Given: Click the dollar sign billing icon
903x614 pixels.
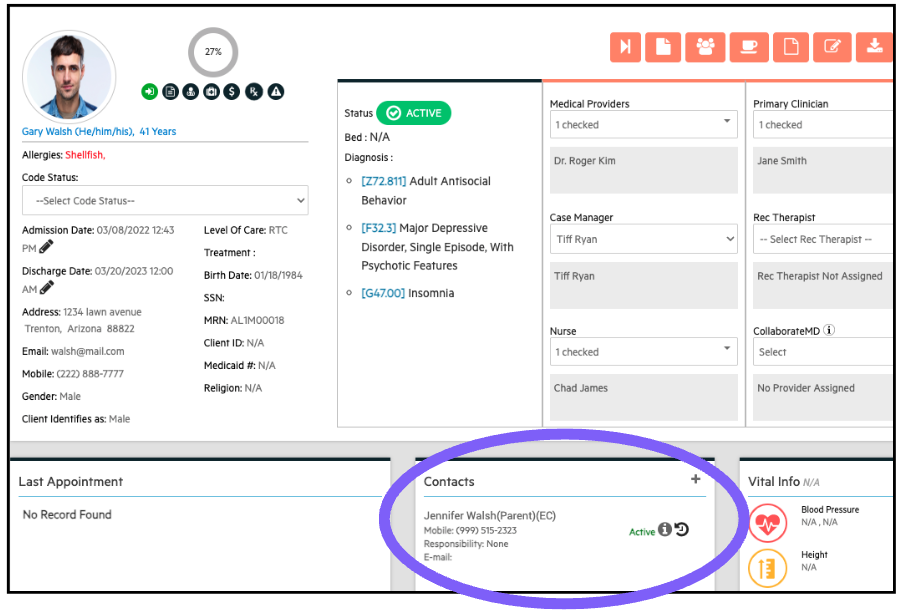Looking at the screenshot, I should [233, 92].
